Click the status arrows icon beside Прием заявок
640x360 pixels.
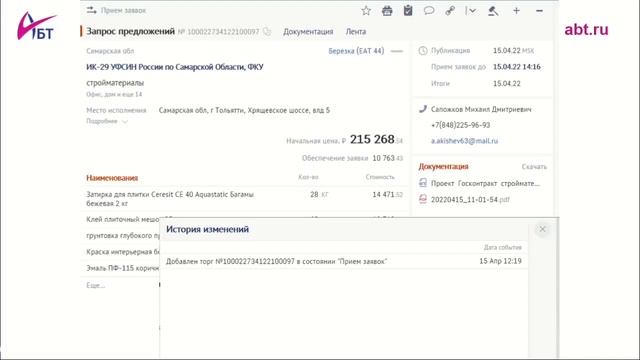click(91, 10)
